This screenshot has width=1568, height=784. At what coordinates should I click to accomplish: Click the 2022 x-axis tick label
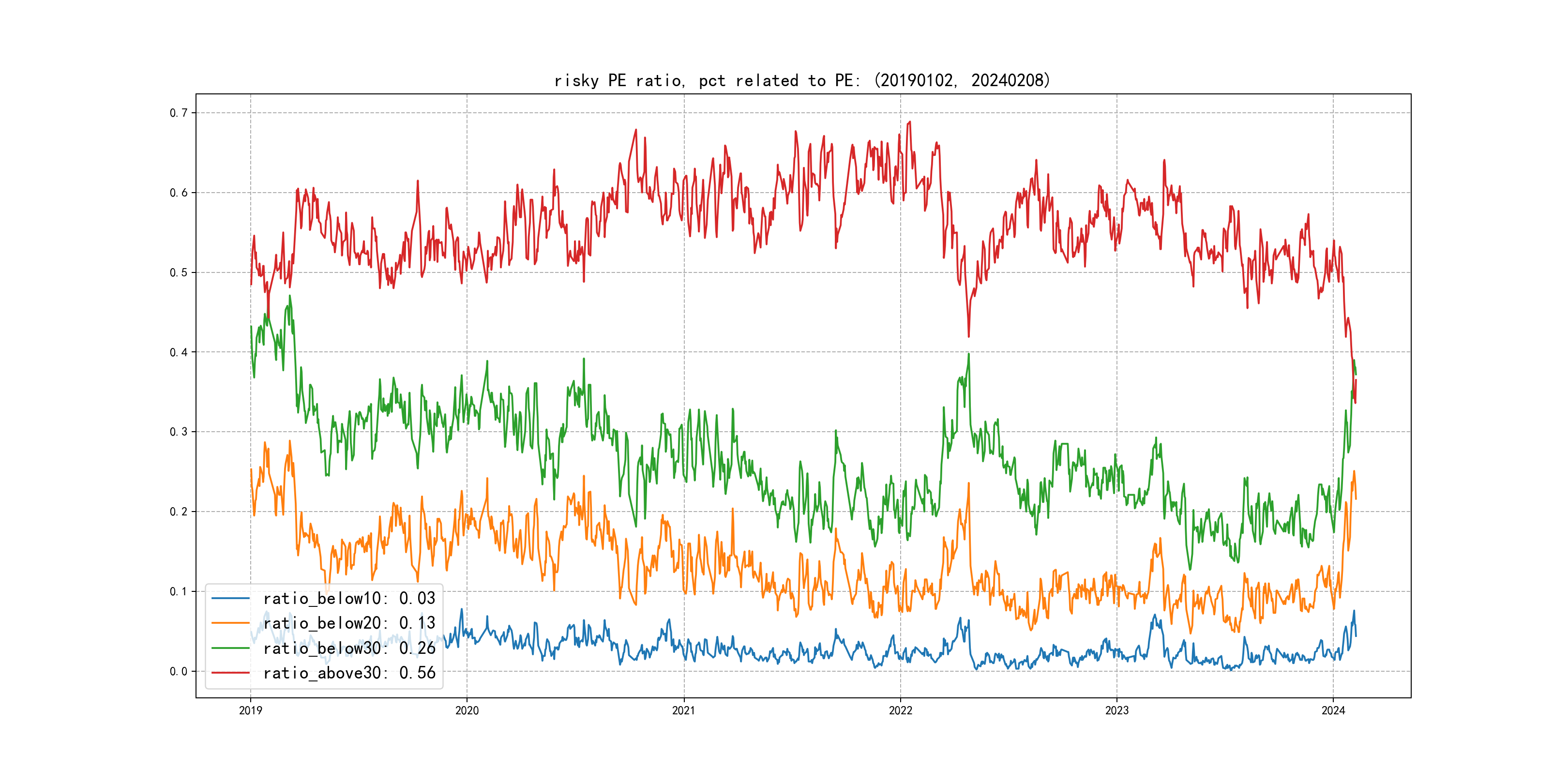pos(900,710)
